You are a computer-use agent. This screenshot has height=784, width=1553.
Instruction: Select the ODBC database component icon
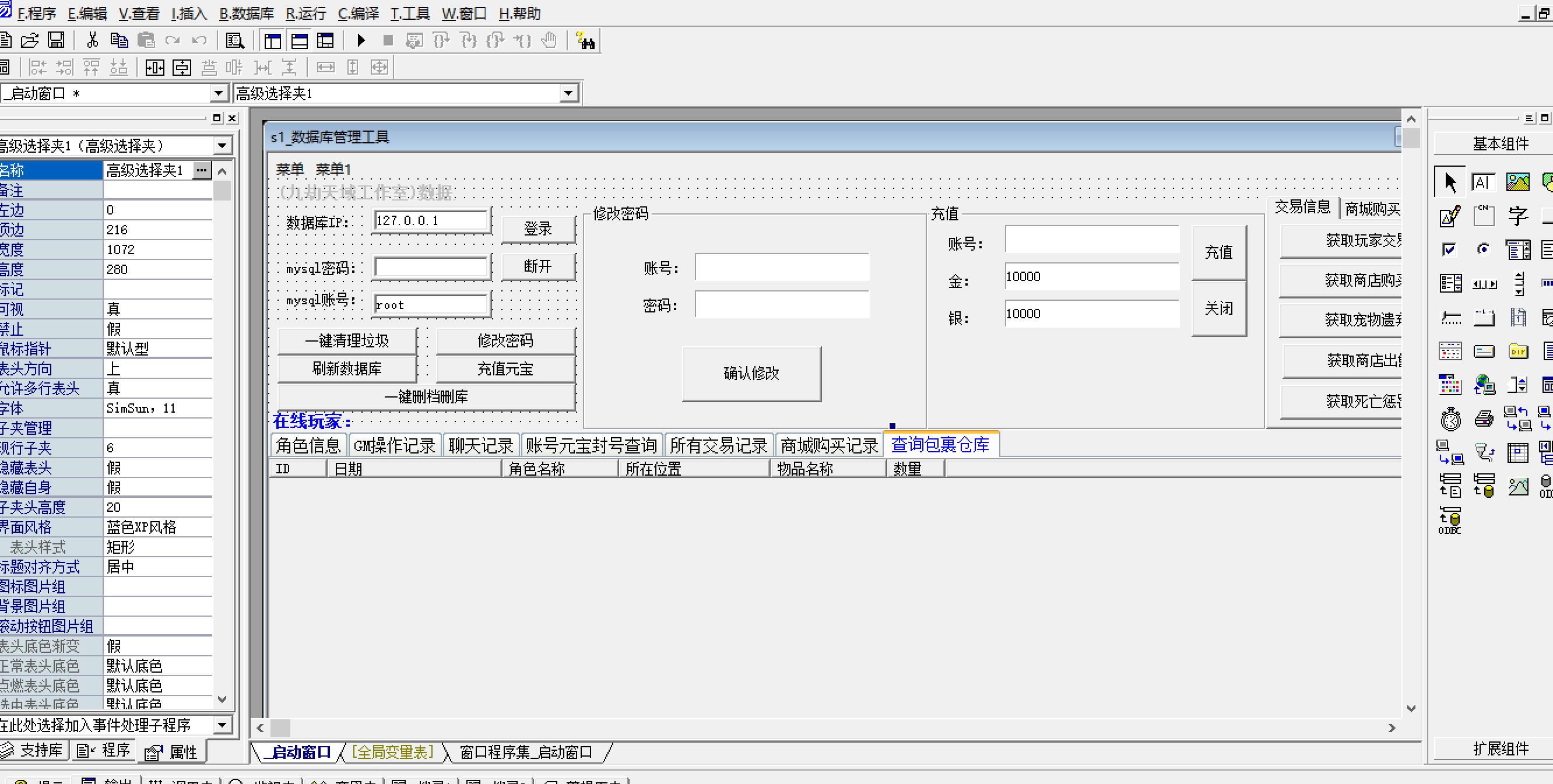point(1450,520)
